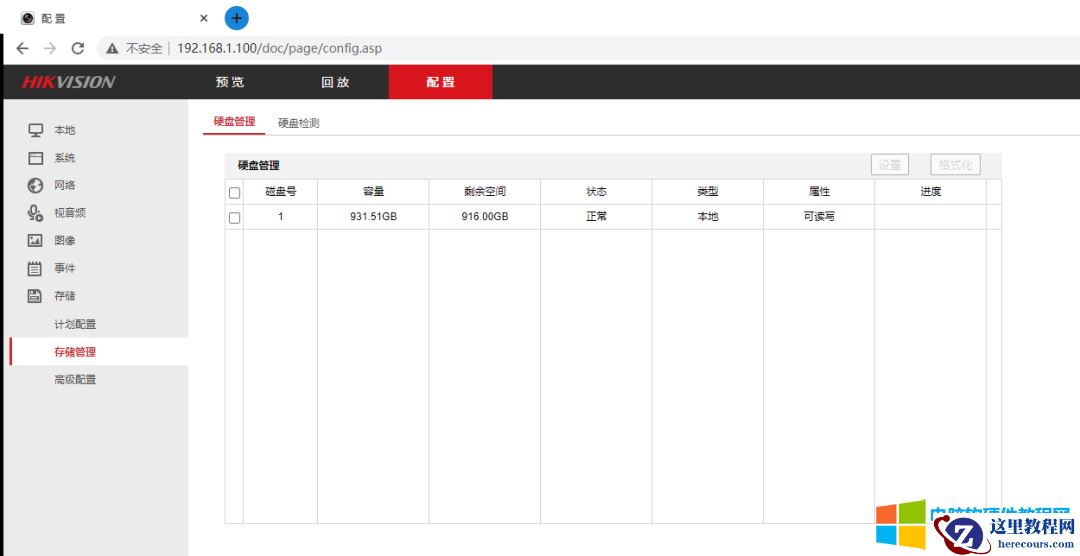Viewport: 1080px width, 556px height.
Task: Click the 进度 column header
Action: 931,192
